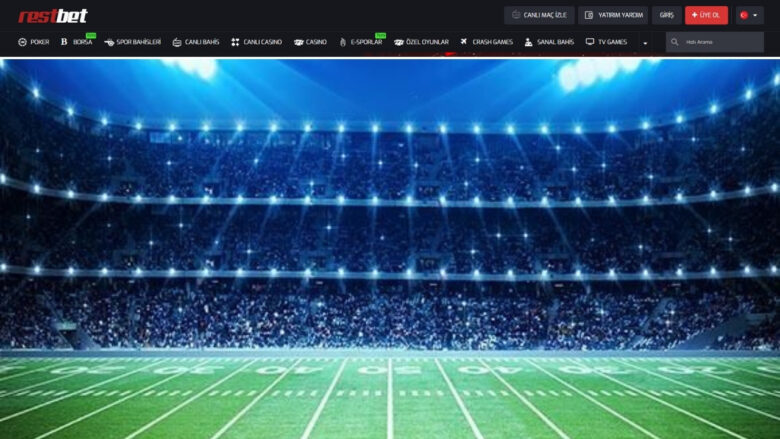The image size is (780, 439).
Task: Select Özel Oyunlar menu item
Action: point(421,42)
